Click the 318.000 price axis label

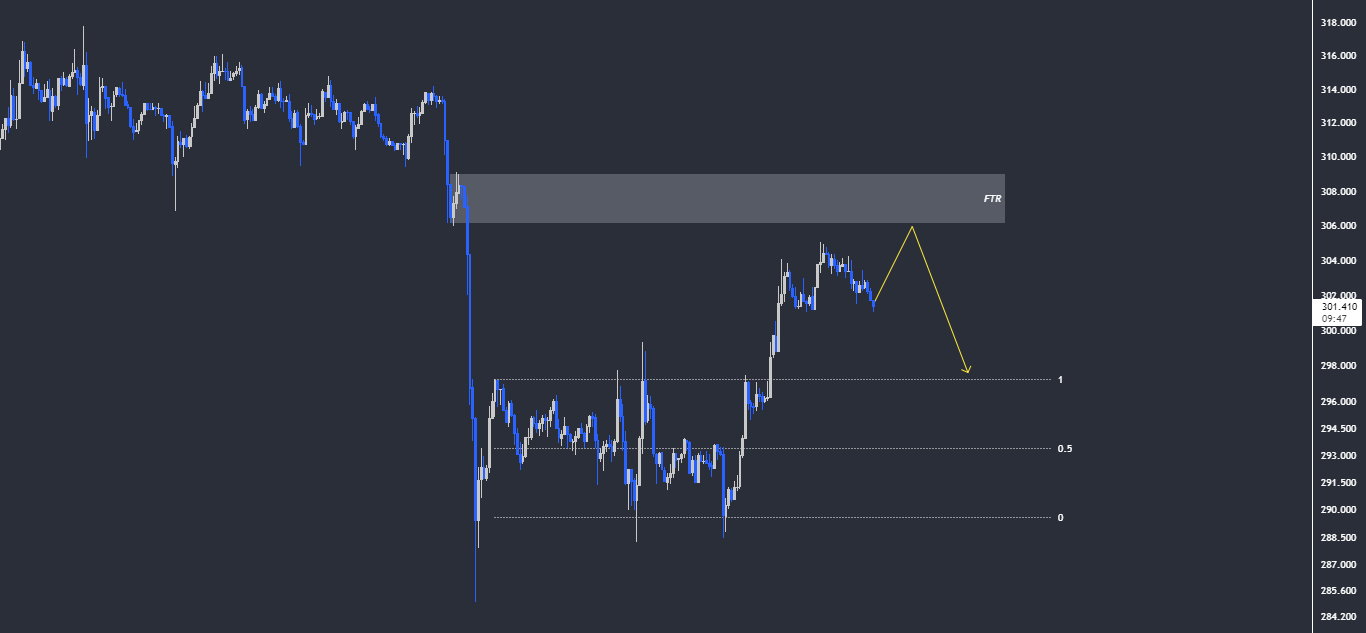pos(1338,22)
